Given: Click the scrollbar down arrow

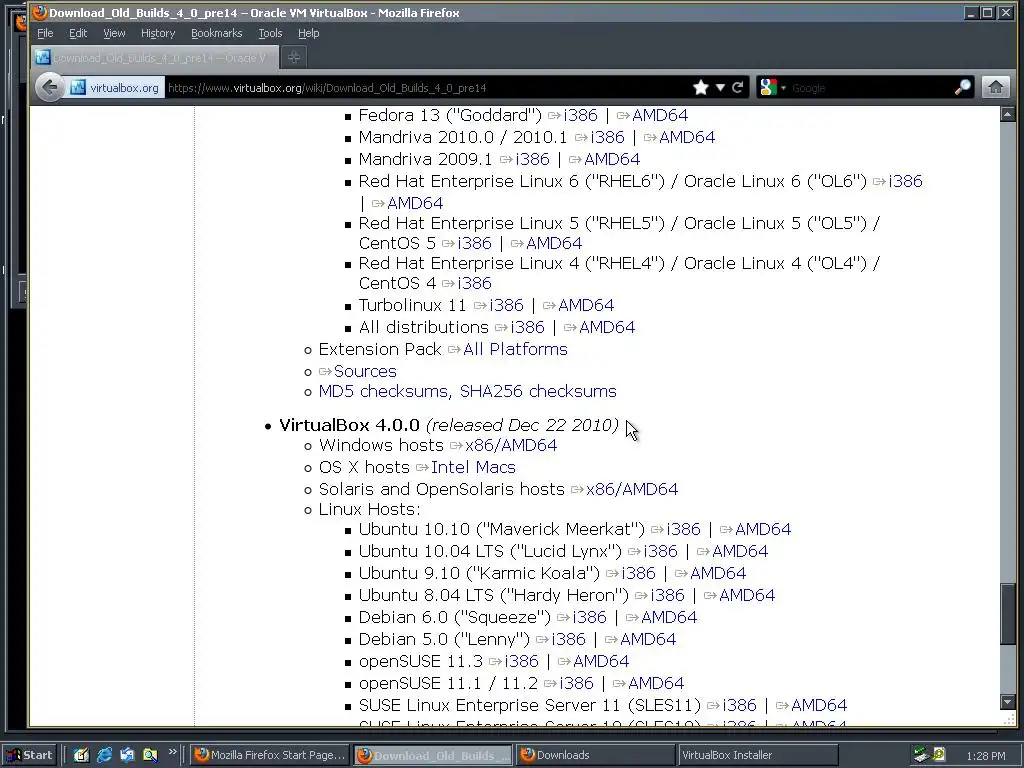Looking at the screenshot, I should 1008,702.
